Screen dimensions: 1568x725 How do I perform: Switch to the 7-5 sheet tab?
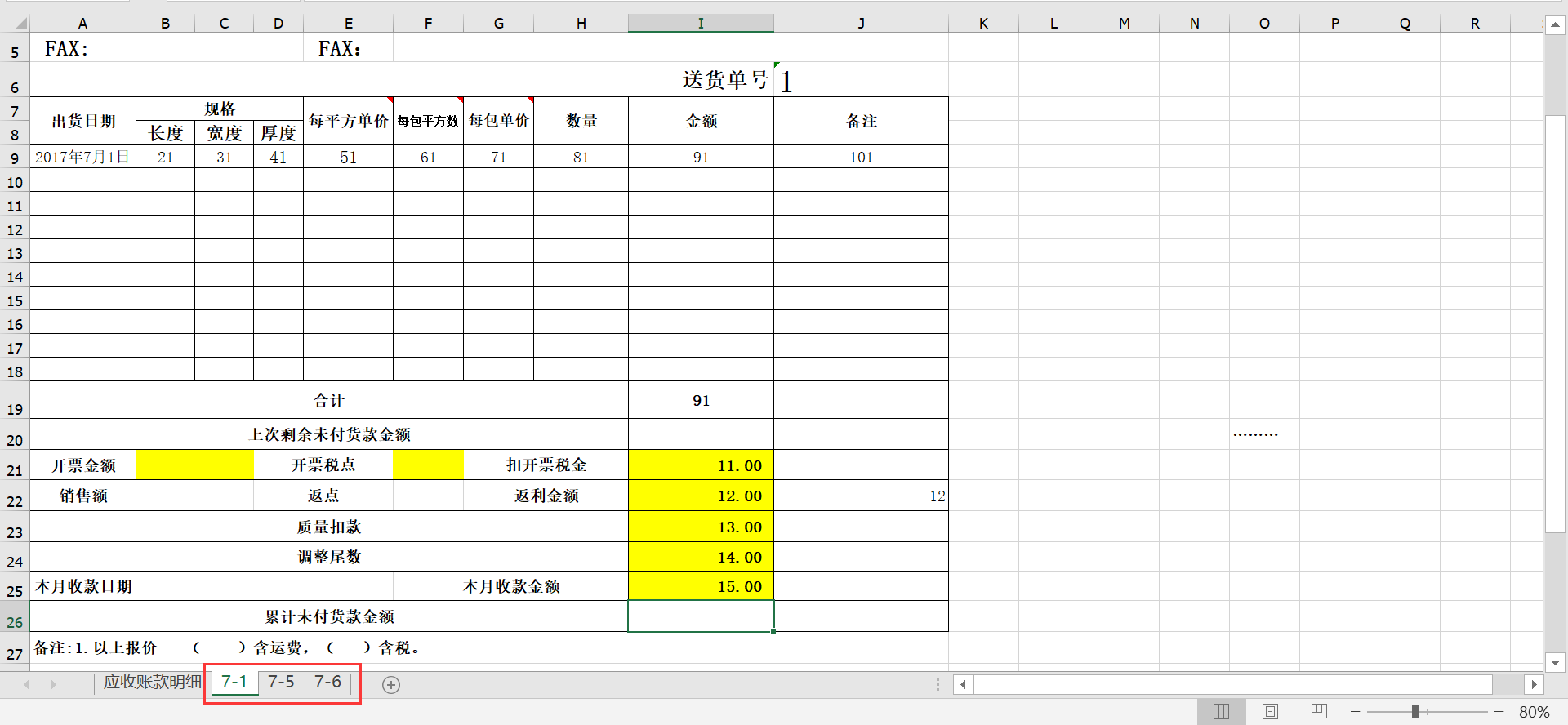tap(281, 682)
